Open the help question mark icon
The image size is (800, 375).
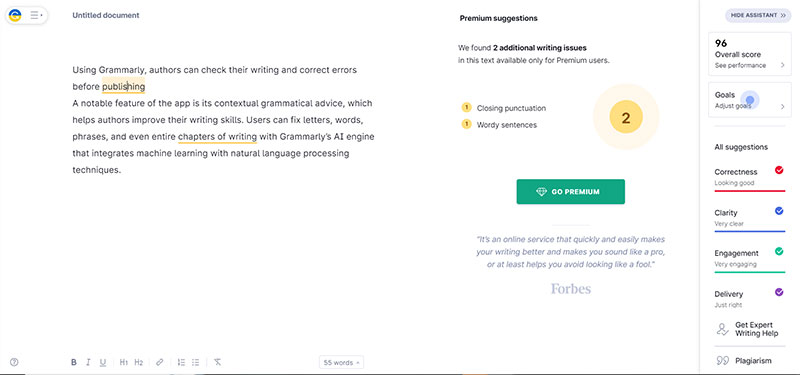(x=14, y=362)
